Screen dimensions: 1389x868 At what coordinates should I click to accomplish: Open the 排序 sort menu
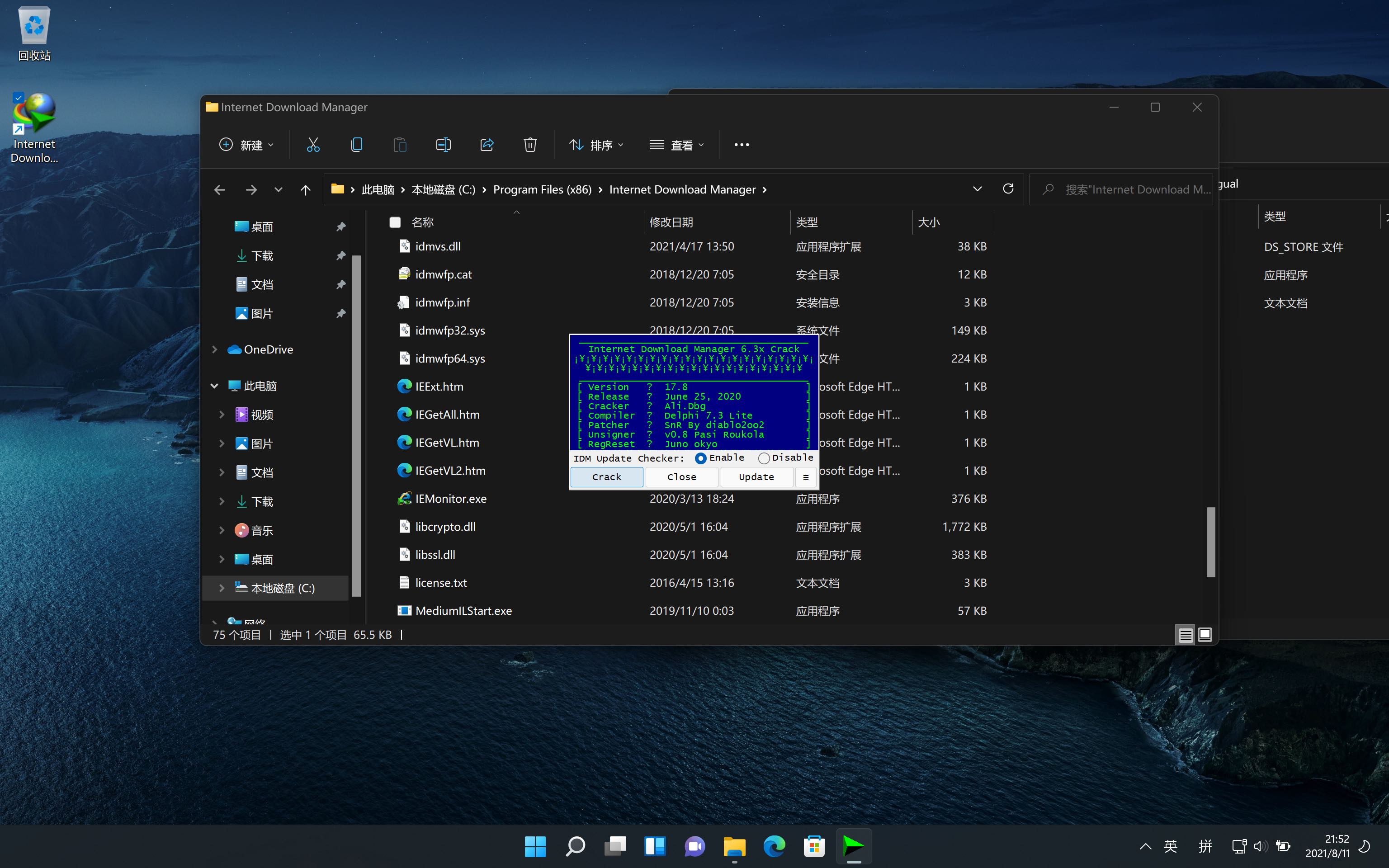coord(596,145)
